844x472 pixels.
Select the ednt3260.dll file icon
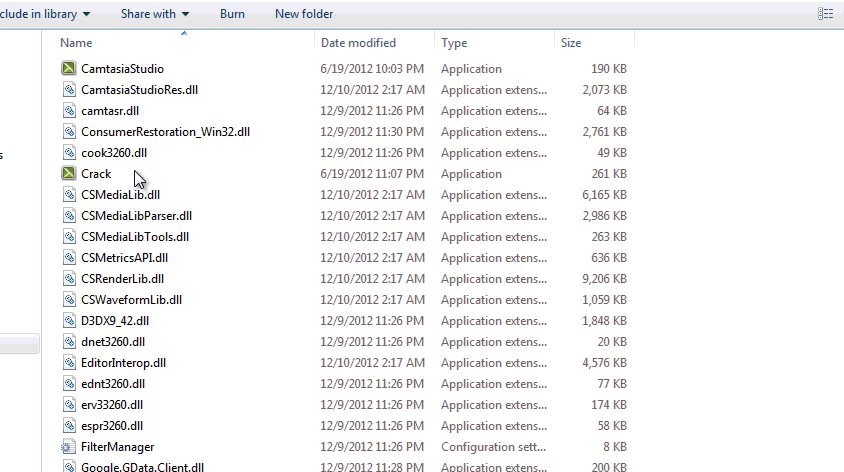pos(69,383)
